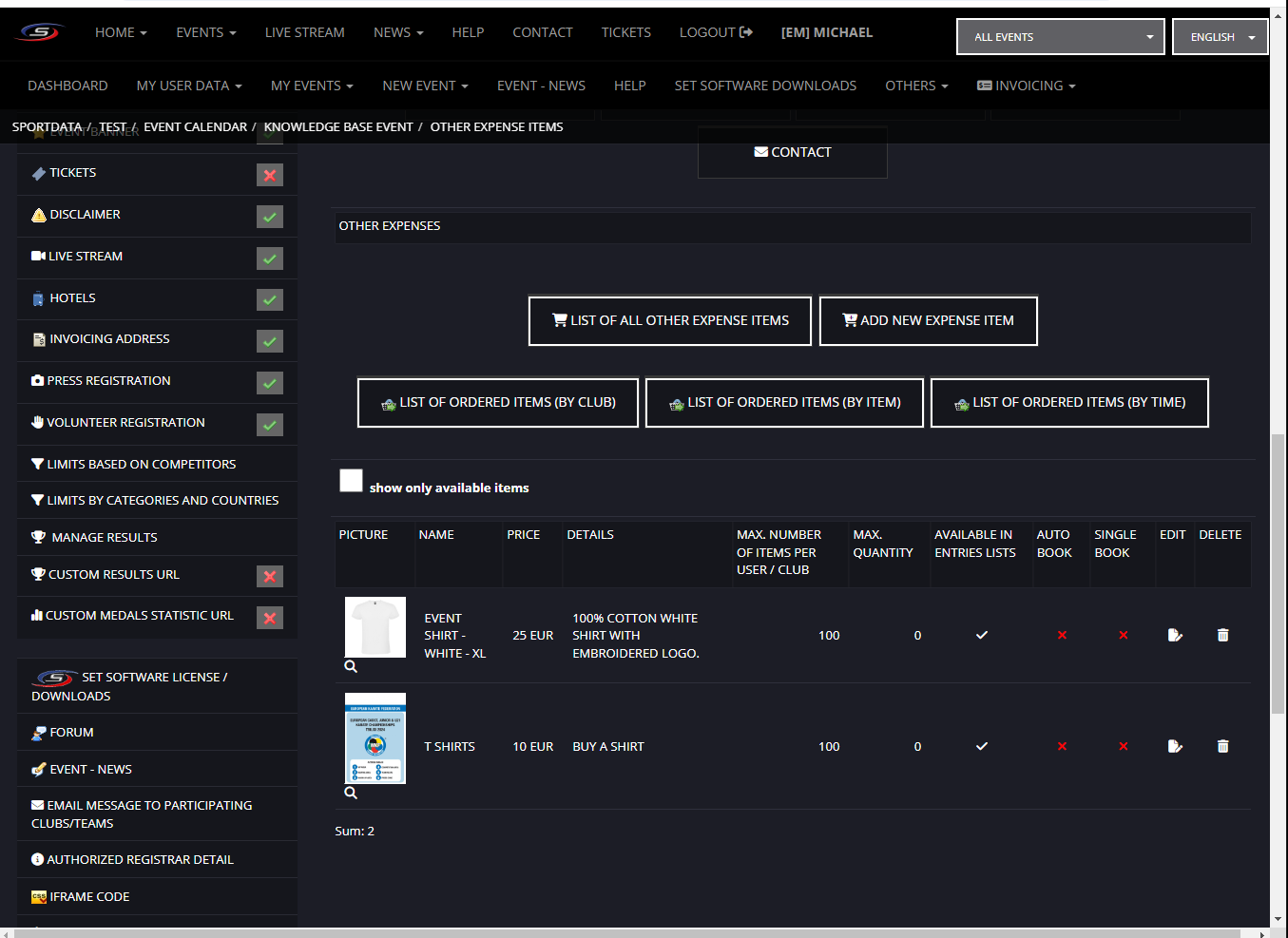Open Set Software Downloads menu item

(x=765, y=86)
